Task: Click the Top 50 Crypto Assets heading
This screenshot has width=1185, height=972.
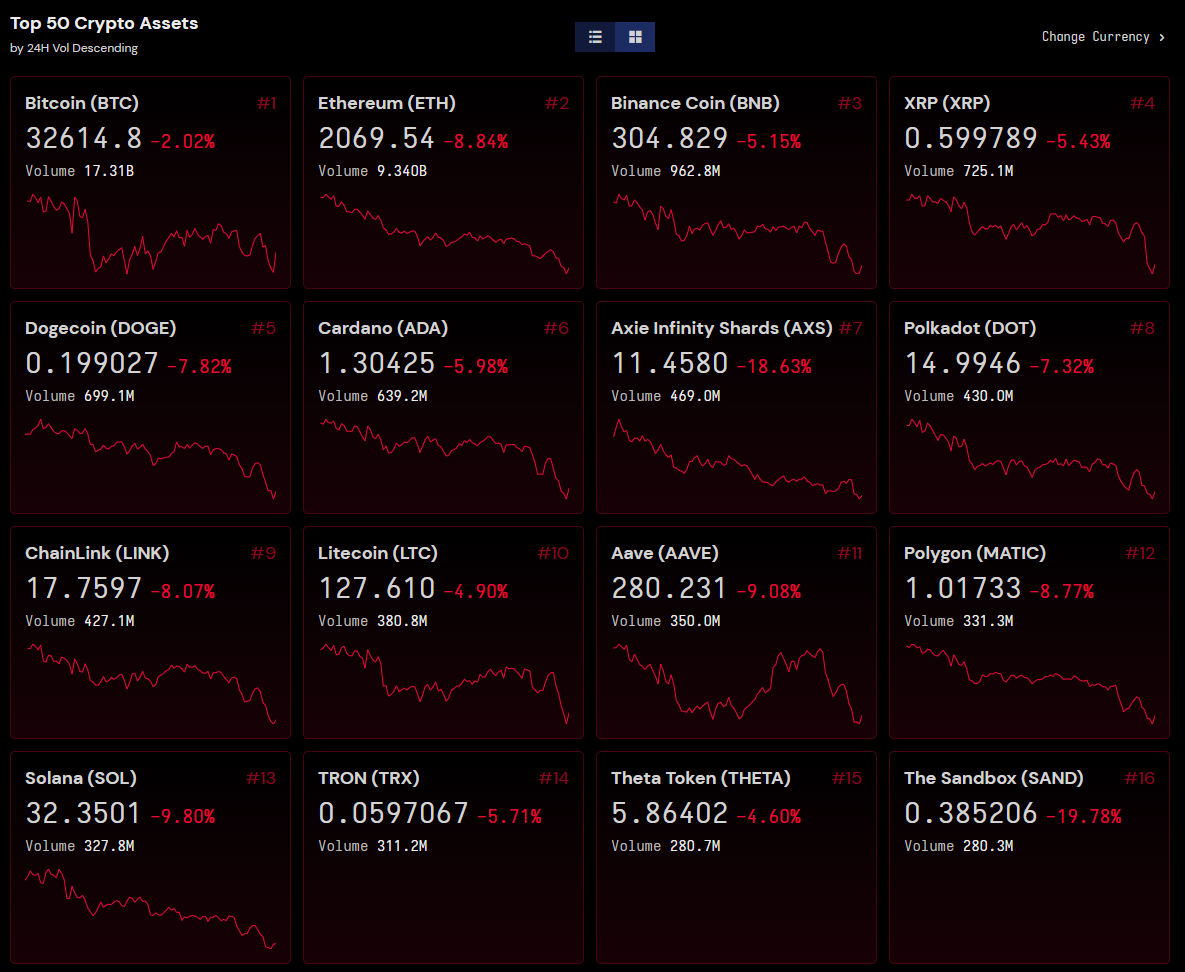Action: click(x=104, y=23)
